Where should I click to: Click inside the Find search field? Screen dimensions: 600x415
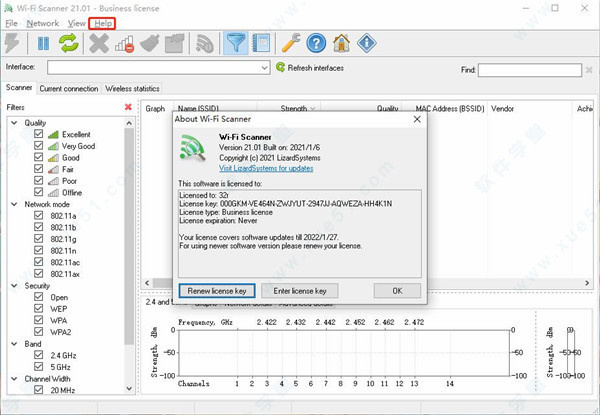(531, 70)
